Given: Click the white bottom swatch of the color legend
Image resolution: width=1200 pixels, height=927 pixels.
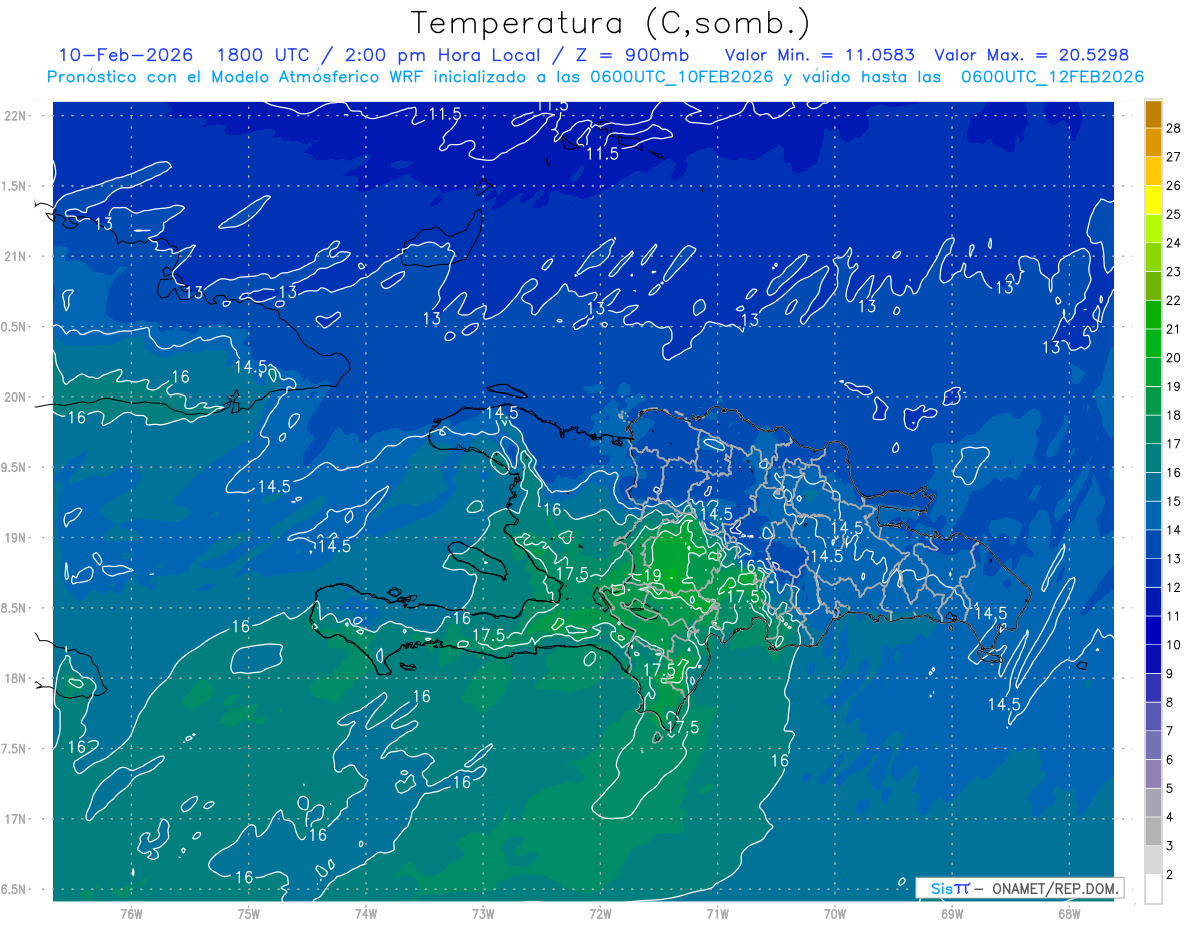Looking at the screenshot, I should [x=1154, y=889].
